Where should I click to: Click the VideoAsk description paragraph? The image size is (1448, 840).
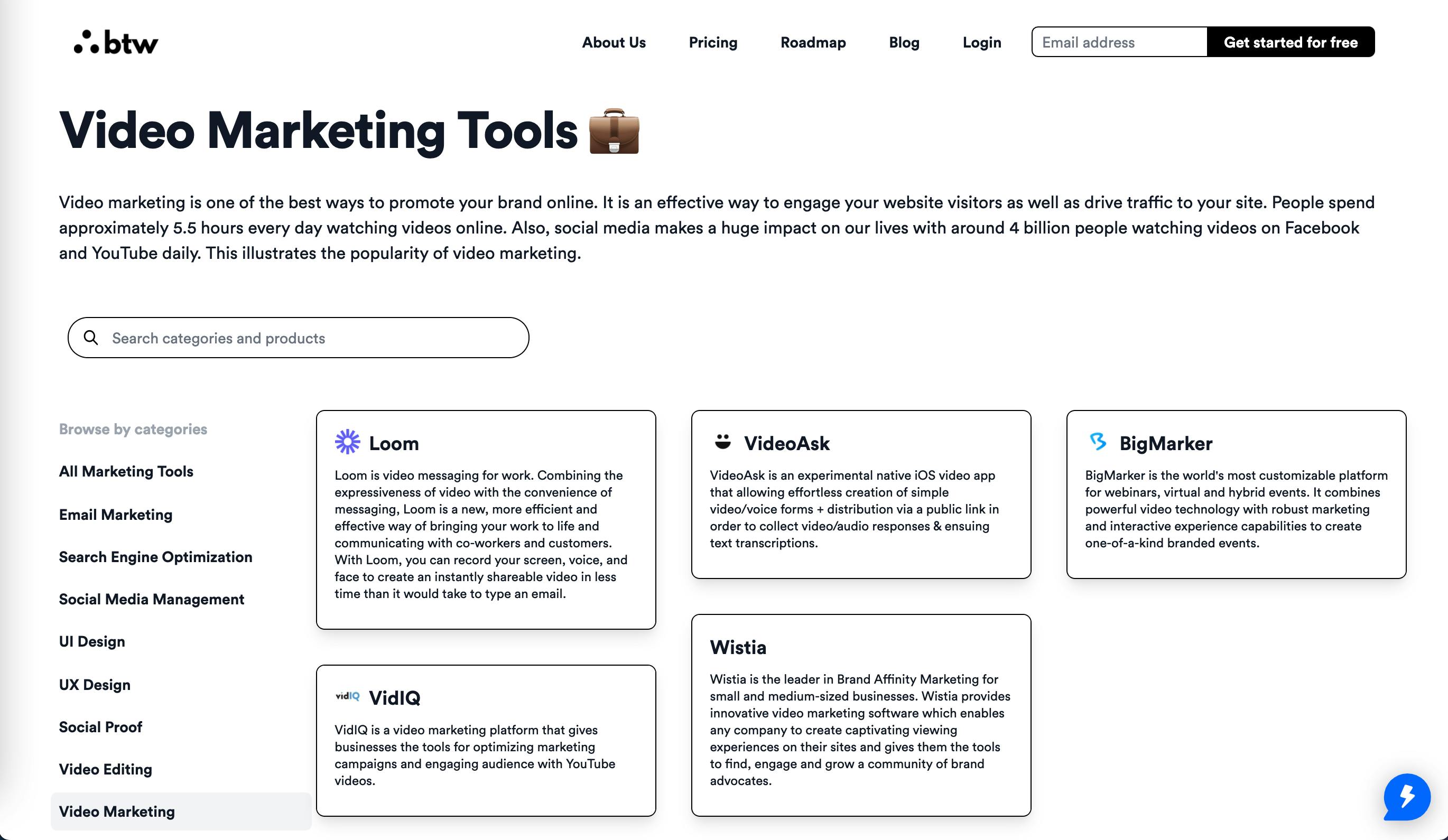855,509
